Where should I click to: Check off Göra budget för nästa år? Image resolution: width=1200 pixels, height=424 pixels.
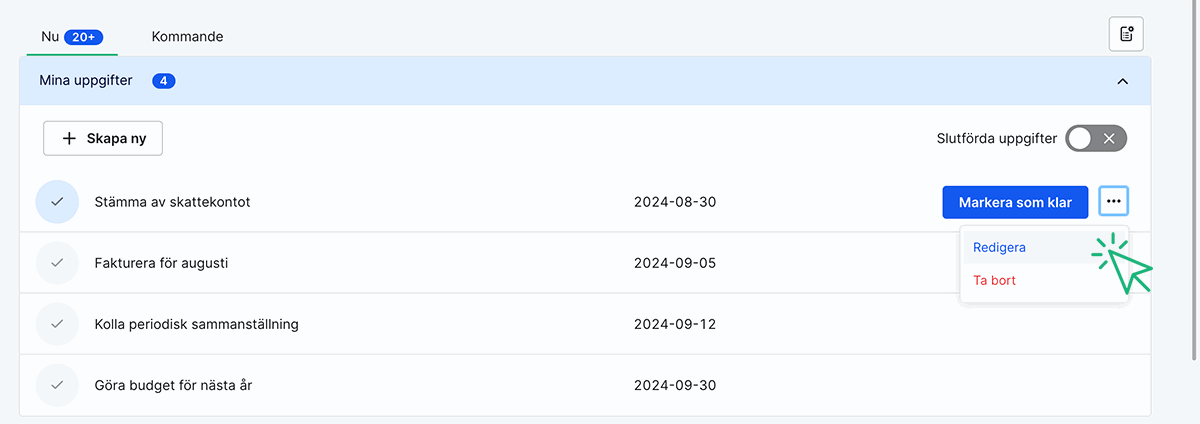57,385
